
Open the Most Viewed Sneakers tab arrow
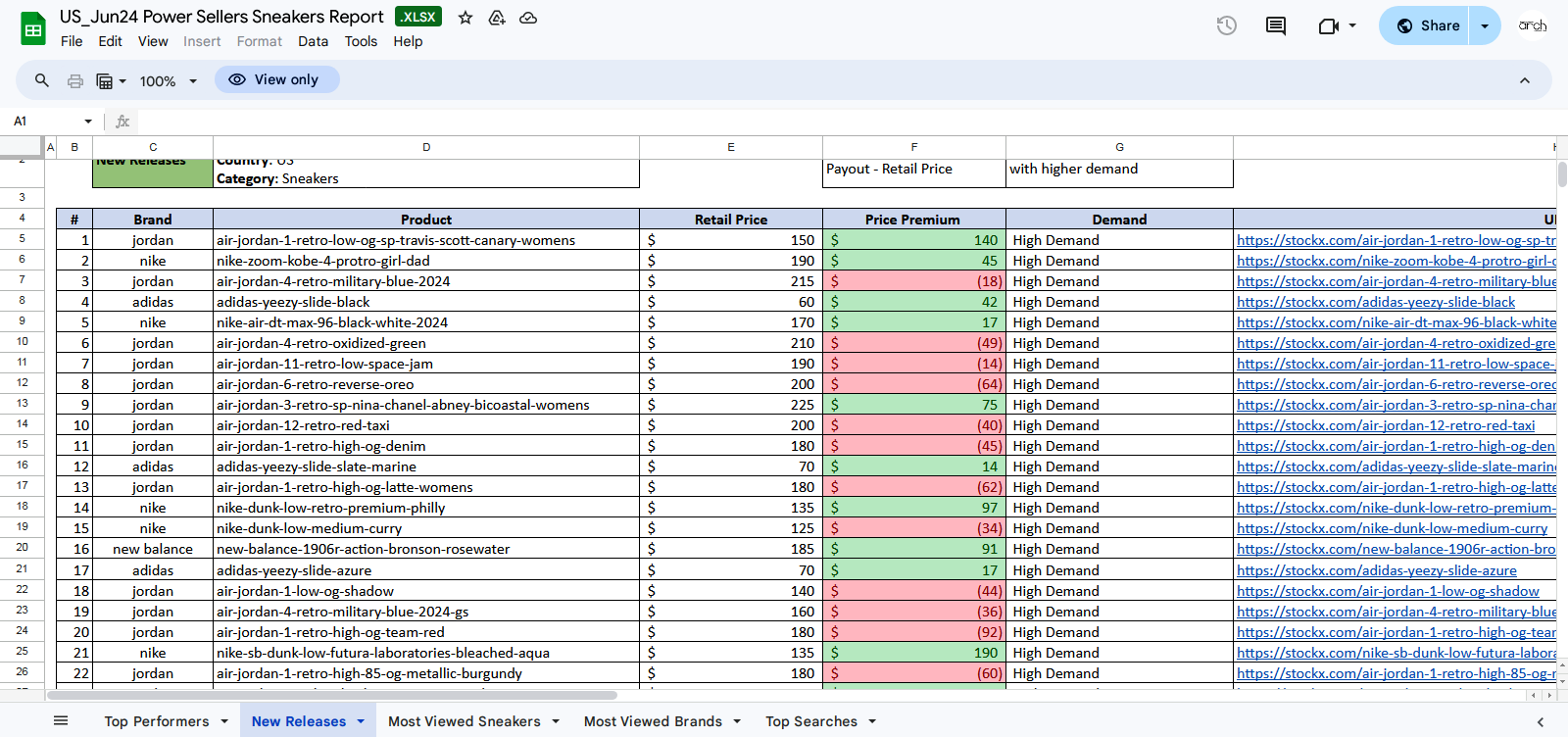point(556,721)
